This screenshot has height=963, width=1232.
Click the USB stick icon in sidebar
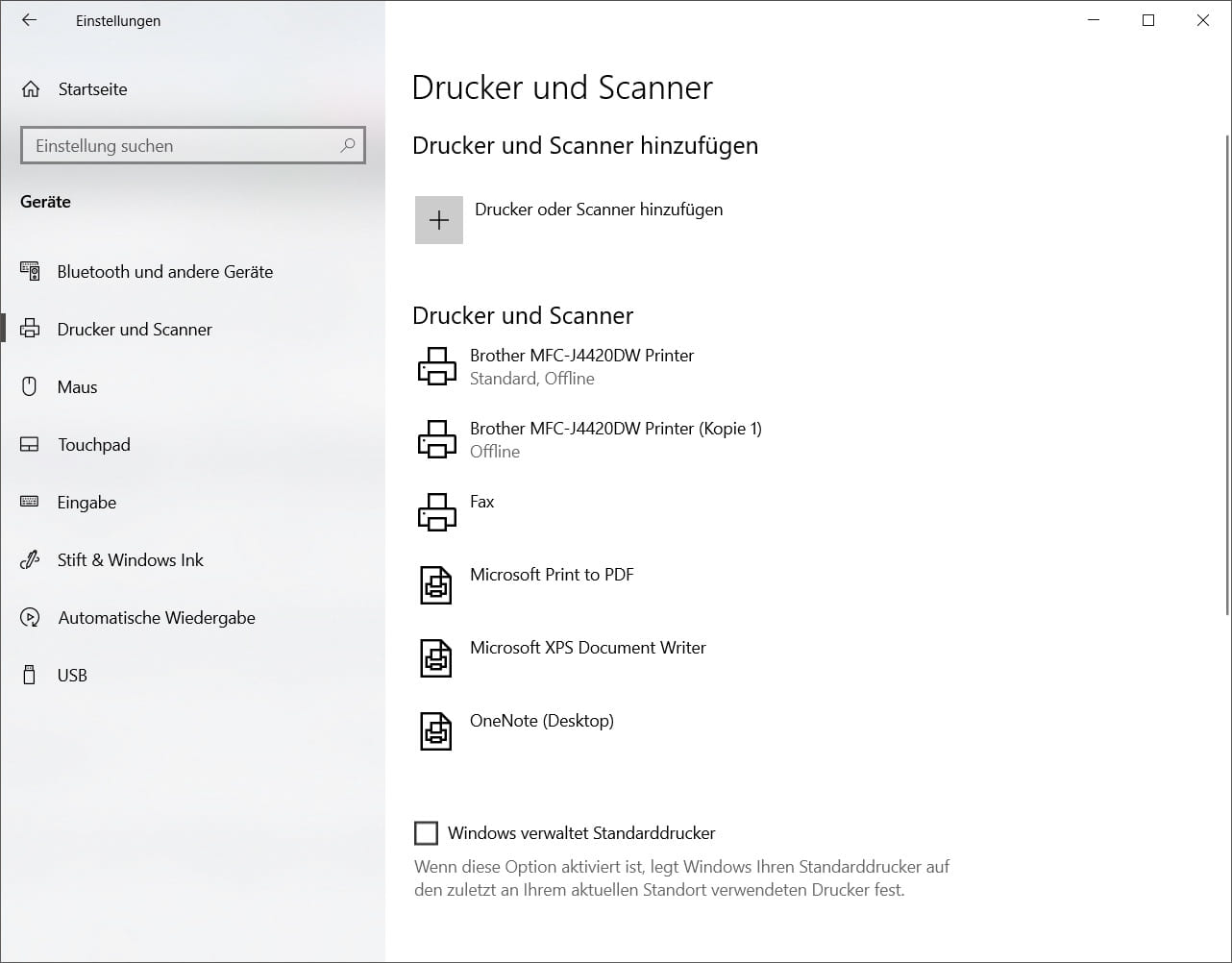pyautogui.click(x=30, y=675)
